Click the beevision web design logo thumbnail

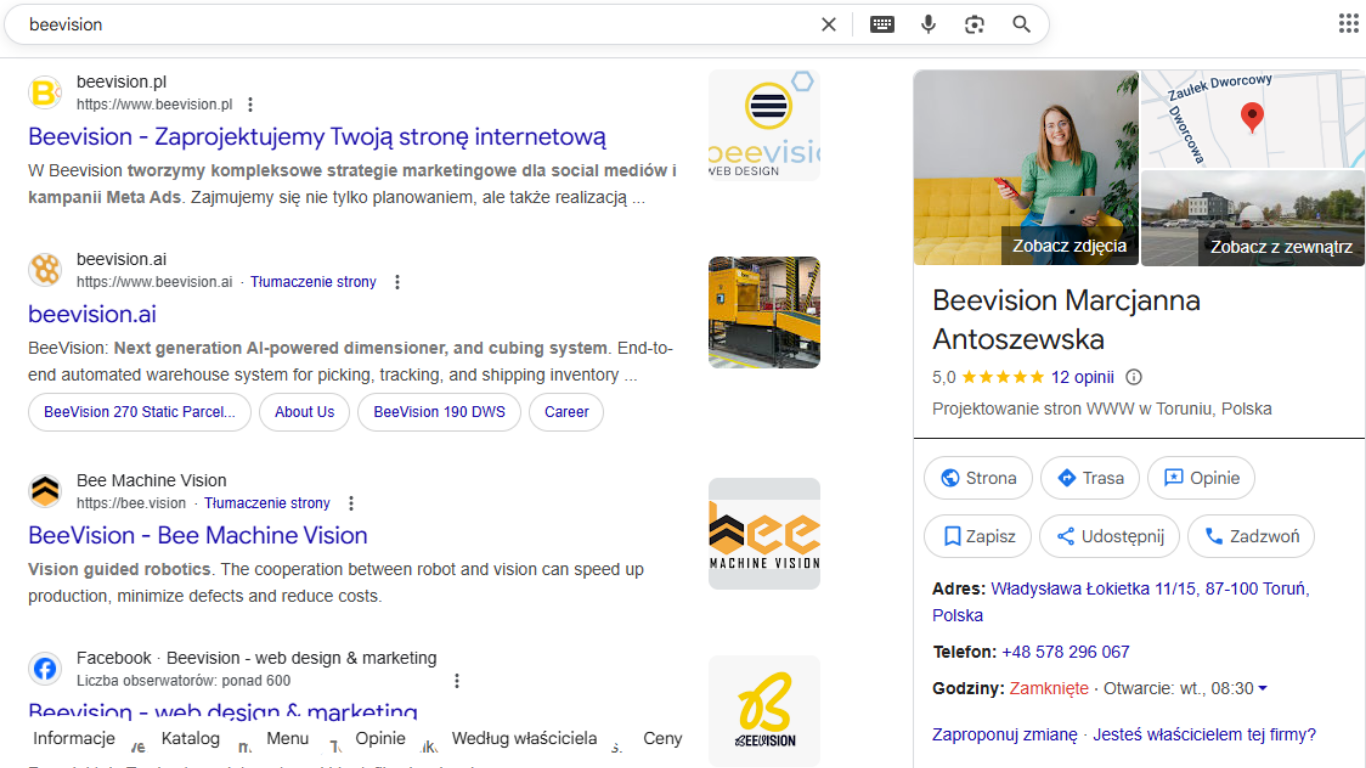[764, 125]
